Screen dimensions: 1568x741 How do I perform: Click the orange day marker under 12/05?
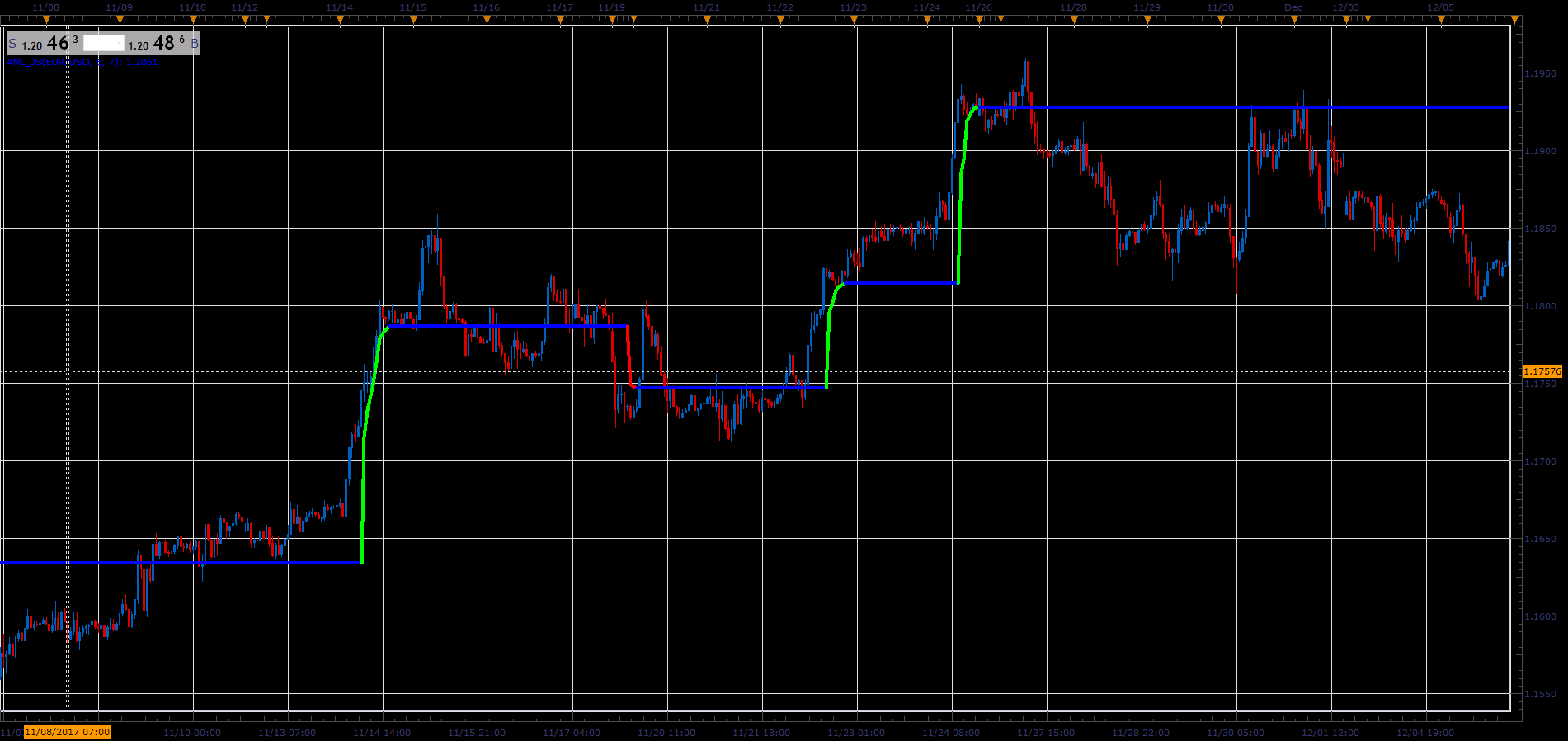pos(1441,21)
